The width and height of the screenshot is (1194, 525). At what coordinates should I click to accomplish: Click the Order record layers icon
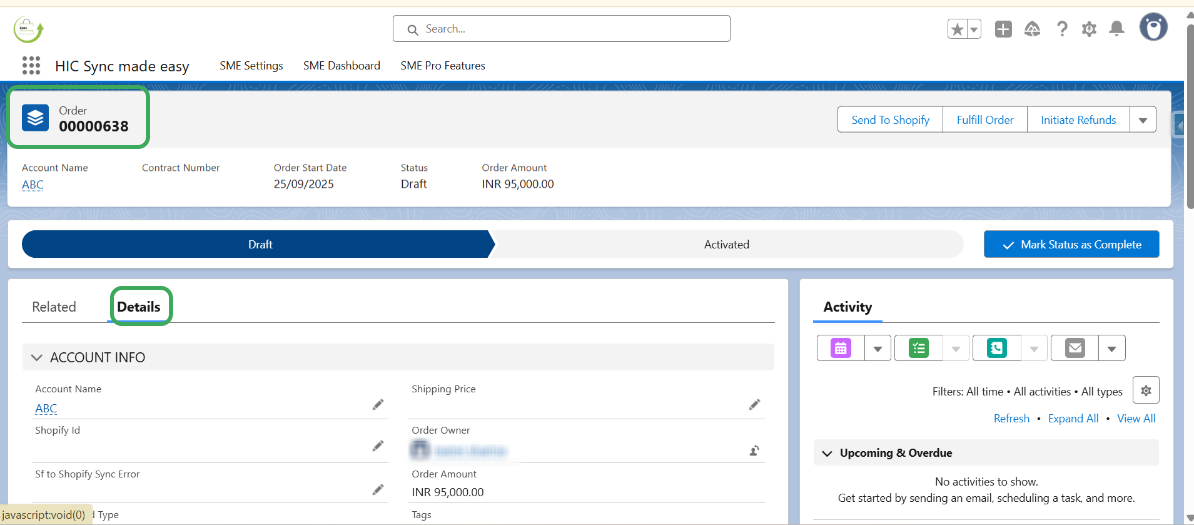point(35,118)
